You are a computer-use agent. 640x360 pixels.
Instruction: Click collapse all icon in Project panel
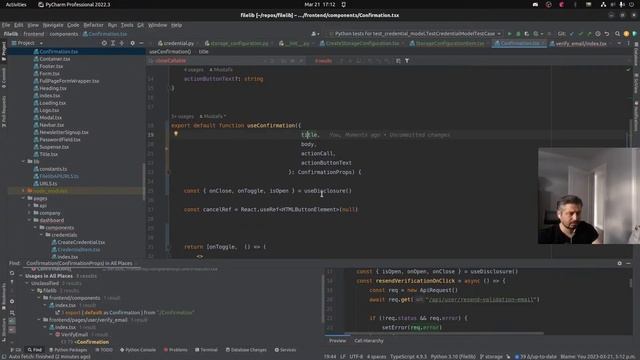tap(122, 43)
